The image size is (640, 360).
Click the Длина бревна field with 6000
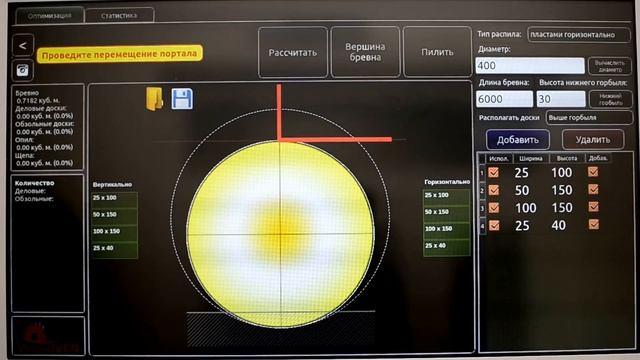tap(504, 99)
